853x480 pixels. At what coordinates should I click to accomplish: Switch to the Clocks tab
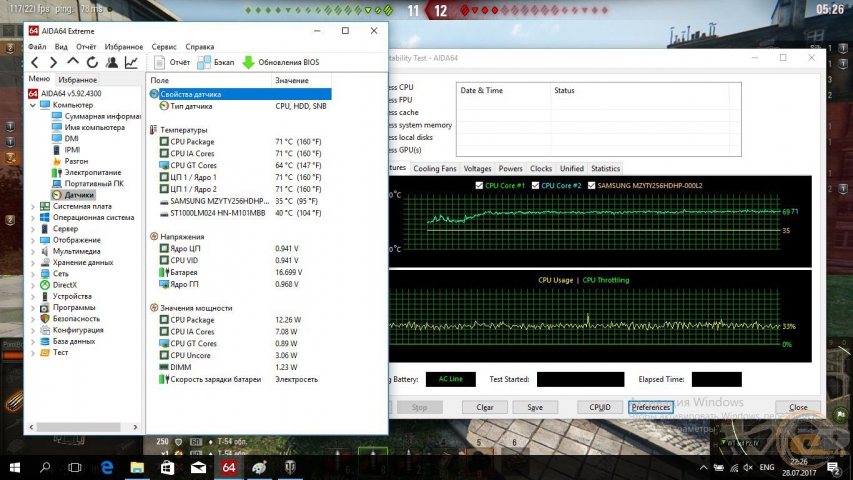click(x=541, y=169)
